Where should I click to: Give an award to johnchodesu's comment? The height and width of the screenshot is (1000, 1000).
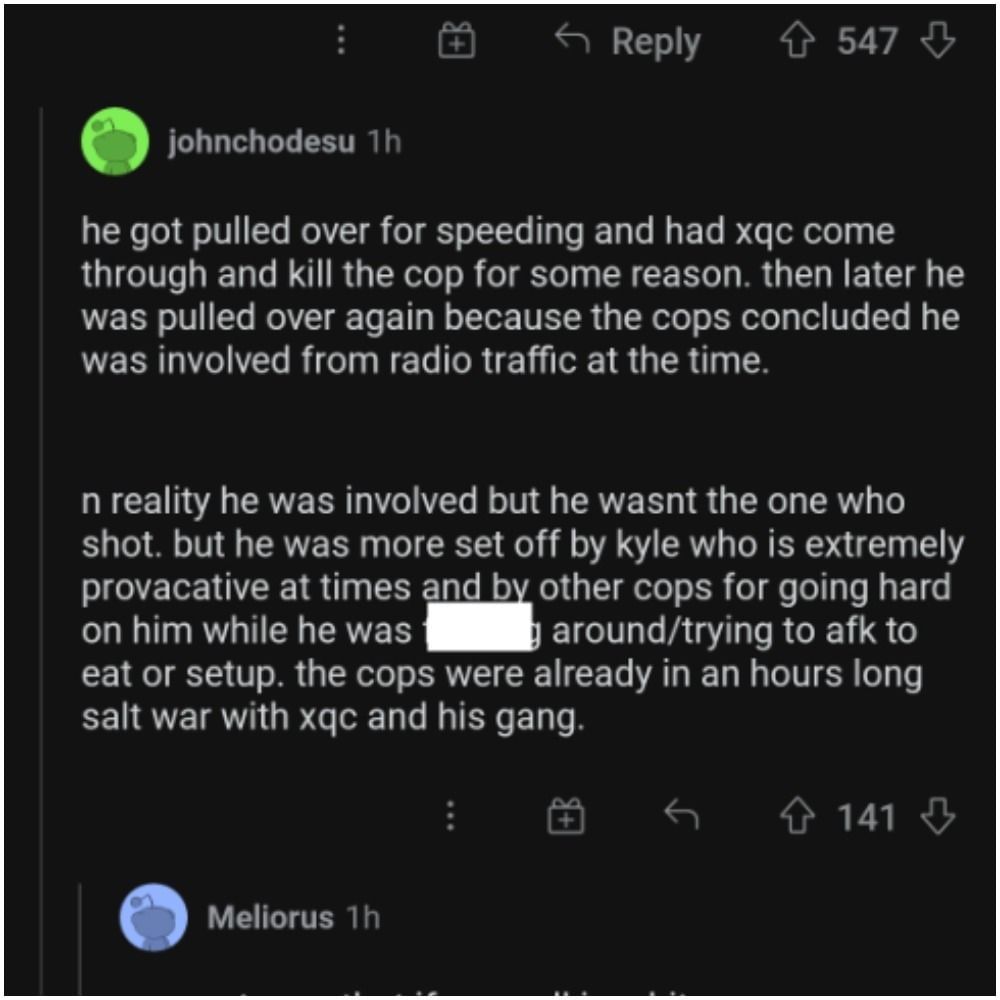567,817
